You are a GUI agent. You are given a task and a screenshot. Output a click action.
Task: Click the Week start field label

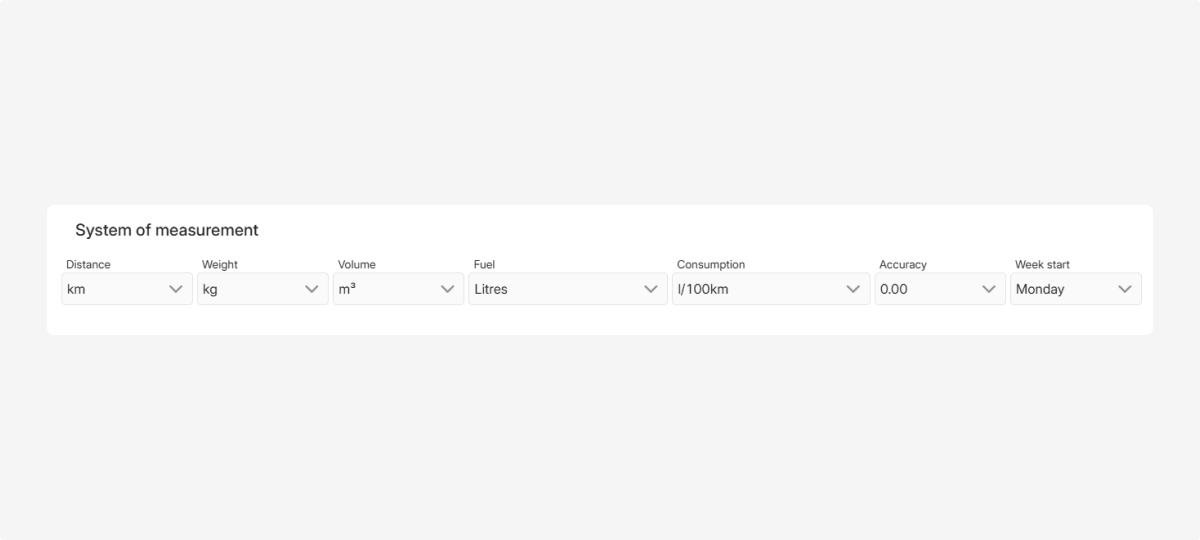1042,265
